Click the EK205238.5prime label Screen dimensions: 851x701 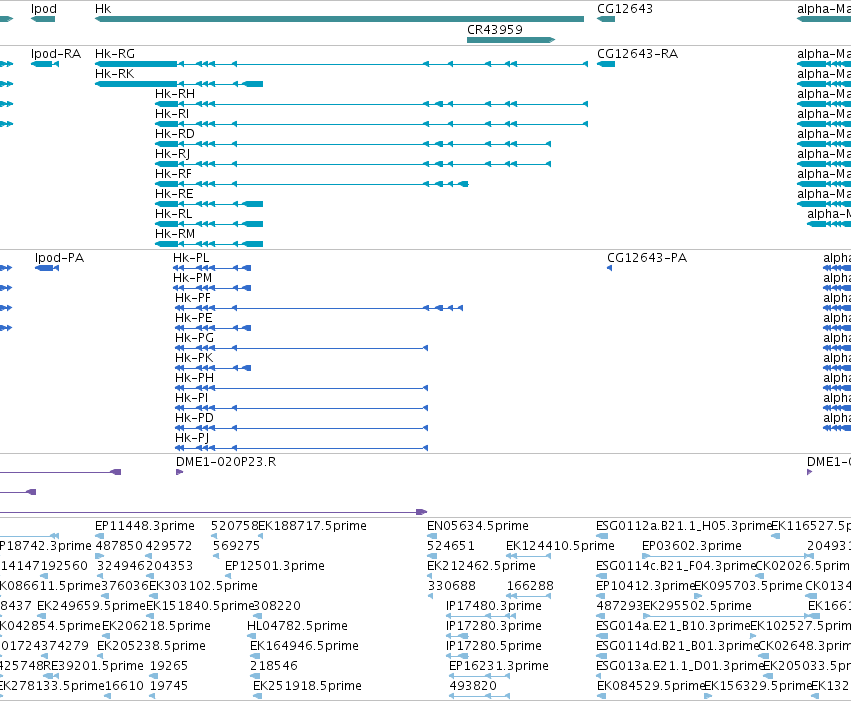point(151,646)
